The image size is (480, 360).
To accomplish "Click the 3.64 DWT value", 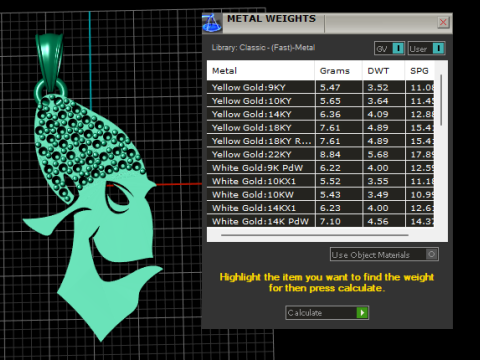I will coord(378,101).
